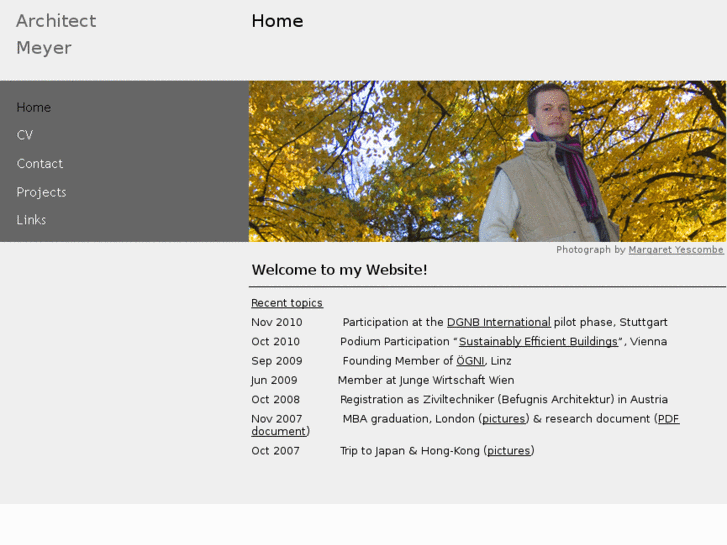Click the Home page heading
The image size is (727, 545).
pyautogui.click(x=277, y=21)
